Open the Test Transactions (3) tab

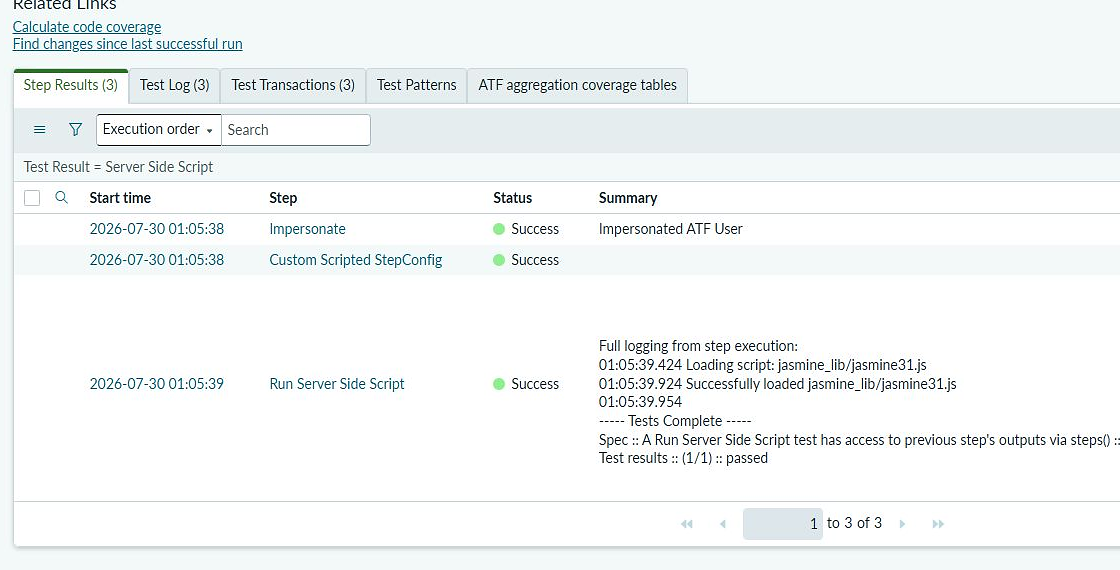[293, 85]
